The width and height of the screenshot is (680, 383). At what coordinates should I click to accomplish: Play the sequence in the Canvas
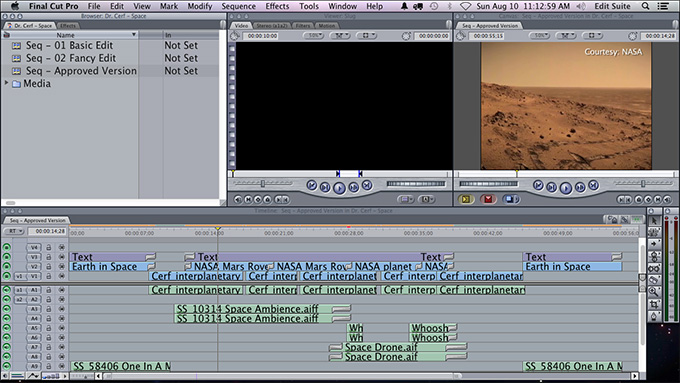[566, 187]
